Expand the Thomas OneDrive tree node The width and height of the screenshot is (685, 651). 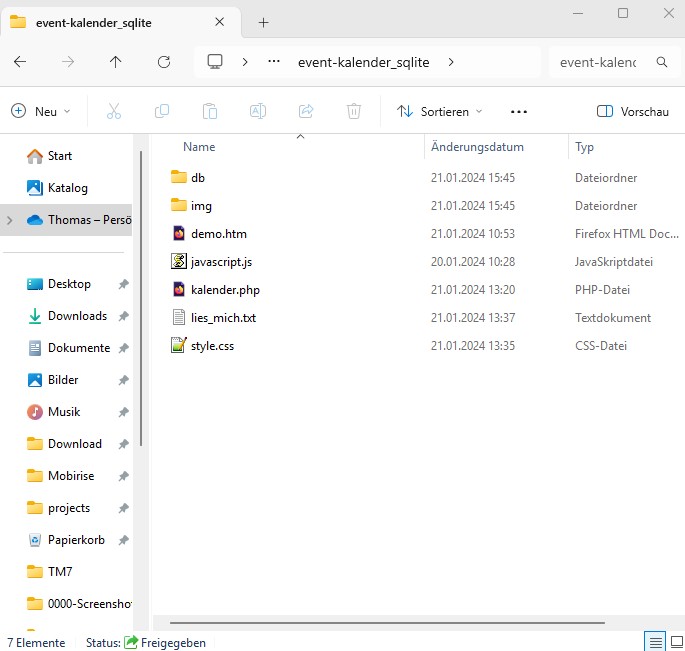(x=10, y=220)
